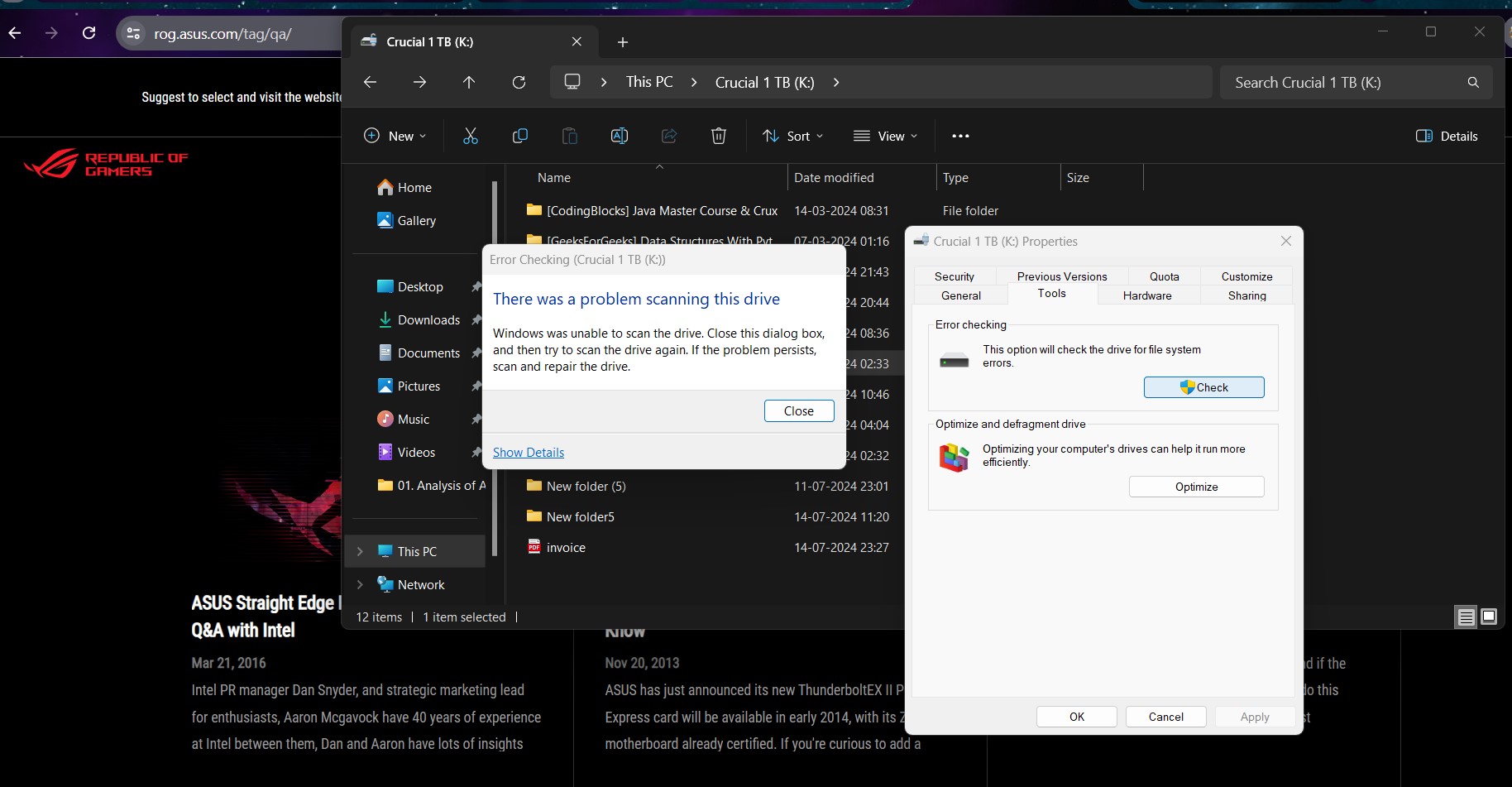This screenshot has width=1512, height=787.
Task: Switch to the Hardware tab
Action: (x=1147, y=295)
